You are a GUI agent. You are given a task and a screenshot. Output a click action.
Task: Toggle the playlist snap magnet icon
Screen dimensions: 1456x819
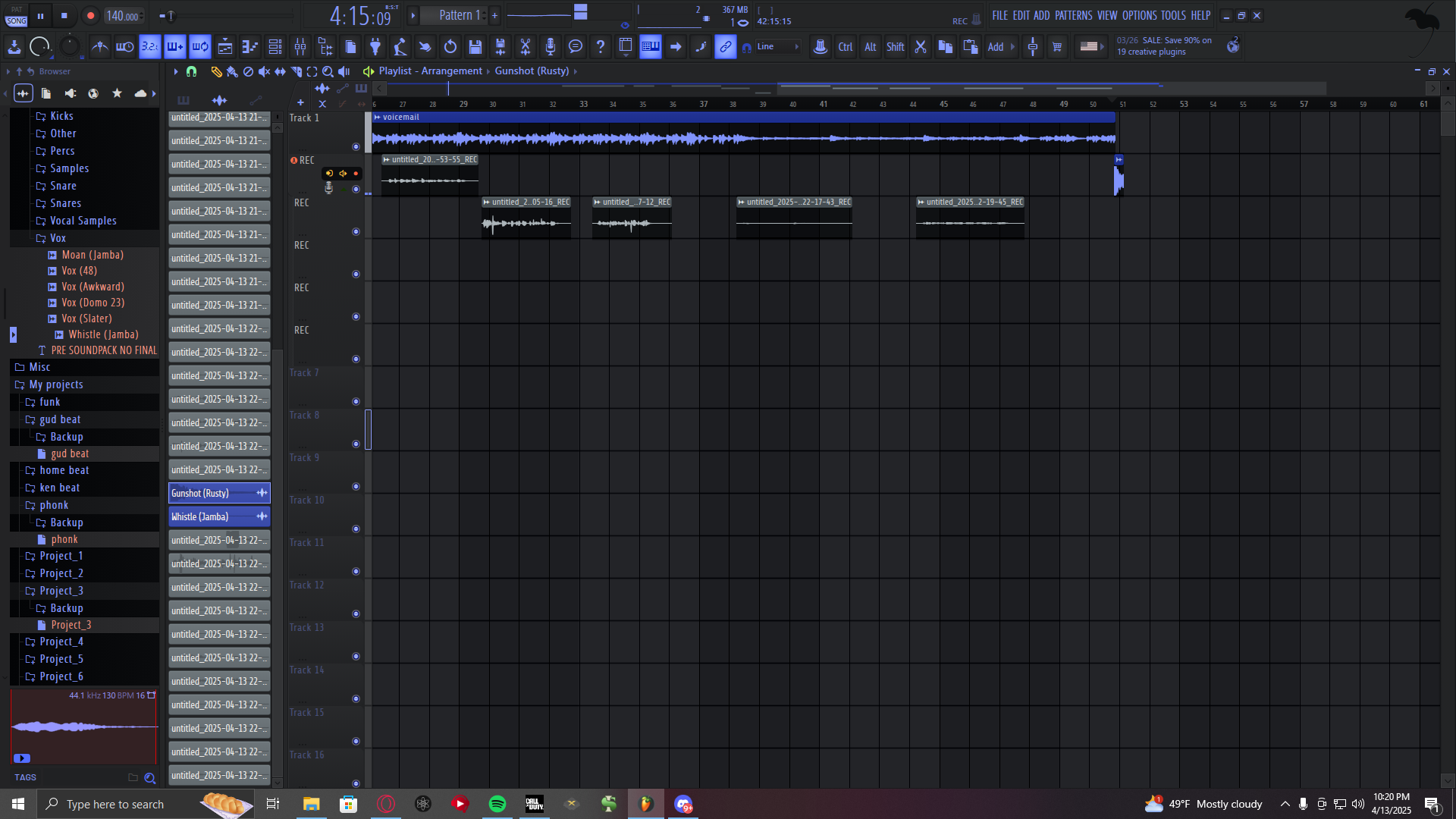191,71
